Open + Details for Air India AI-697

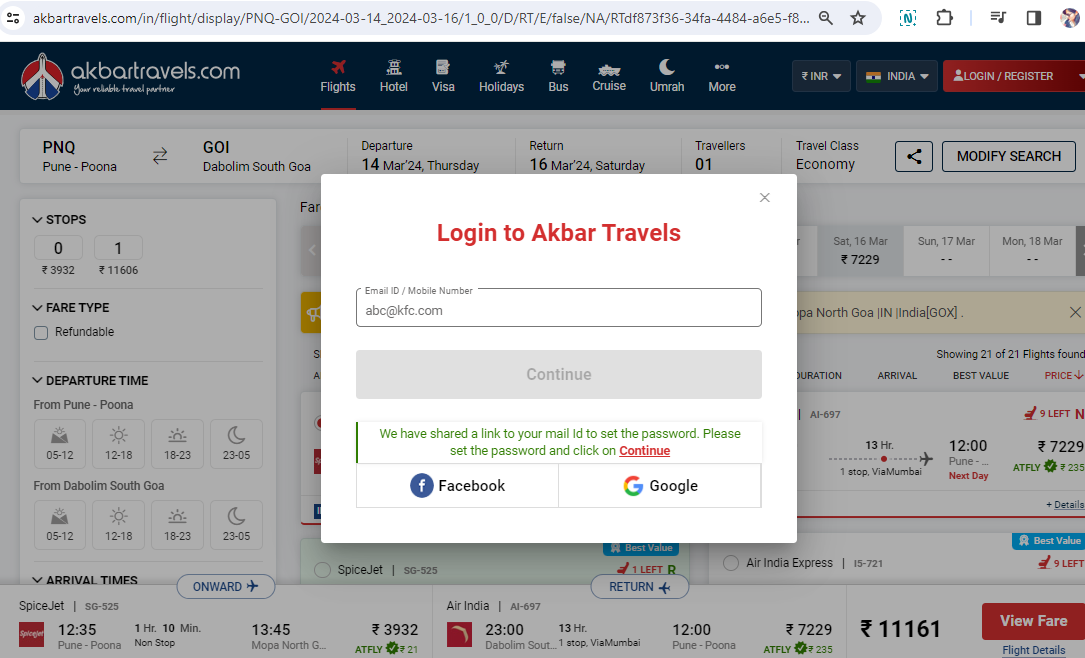1065,504
